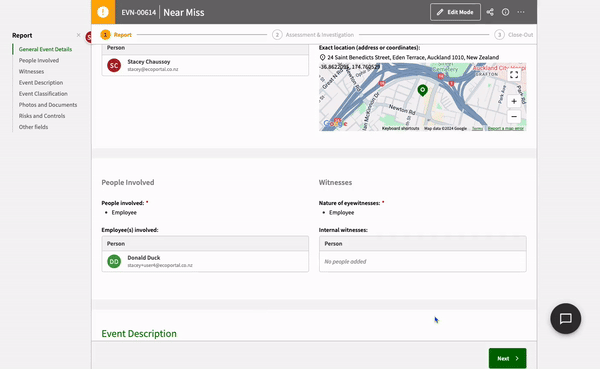
Task: Click the Next button
Action: pos(507,358)
